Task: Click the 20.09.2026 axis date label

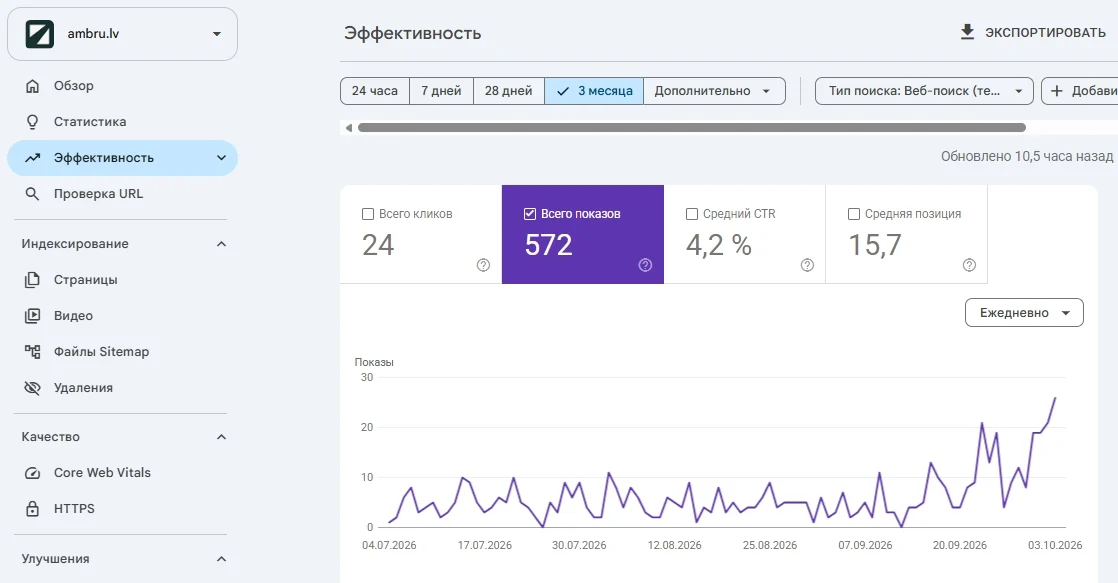Action: click(960, 545)
